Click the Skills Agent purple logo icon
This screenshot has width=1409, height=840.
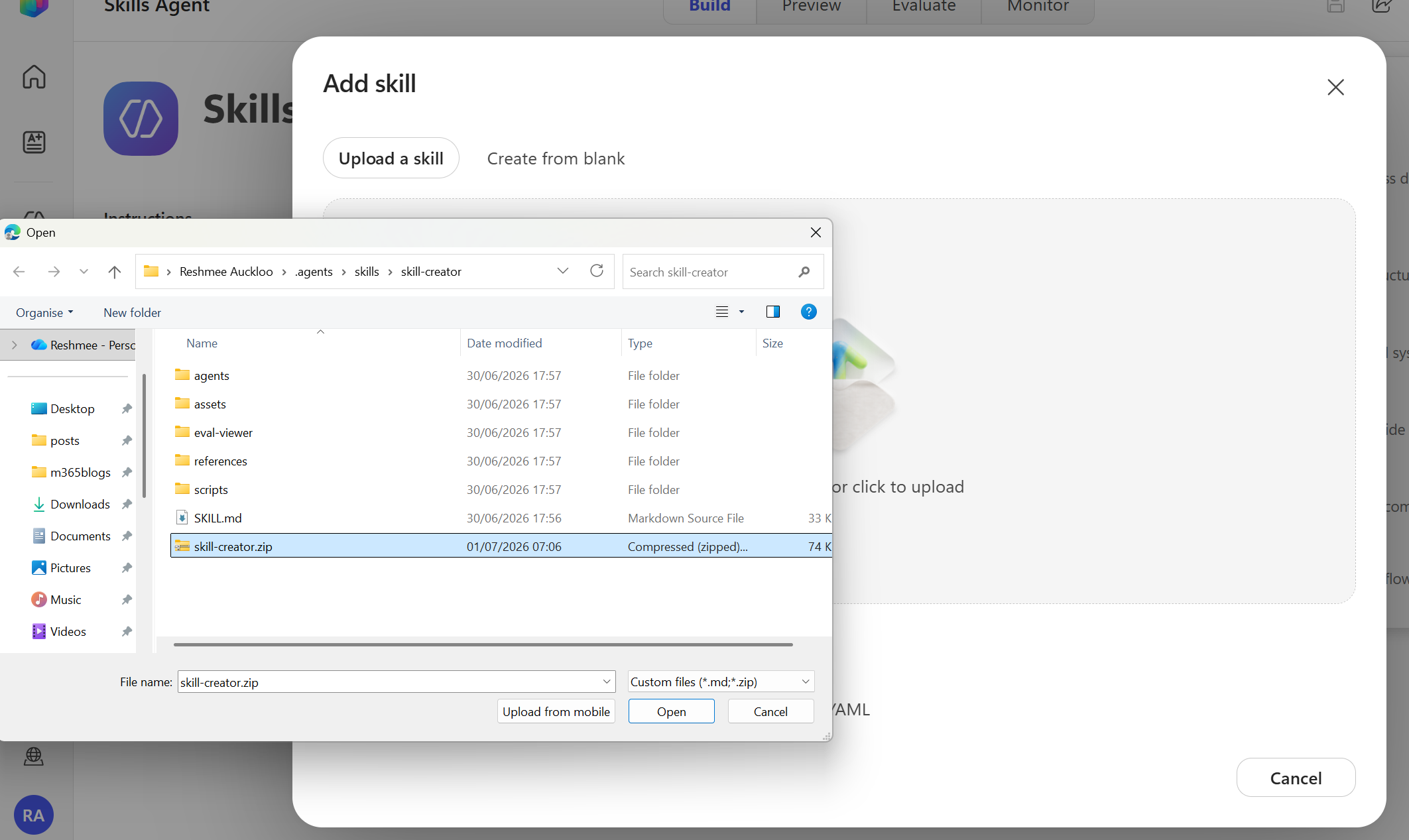[x=141, y=119]
